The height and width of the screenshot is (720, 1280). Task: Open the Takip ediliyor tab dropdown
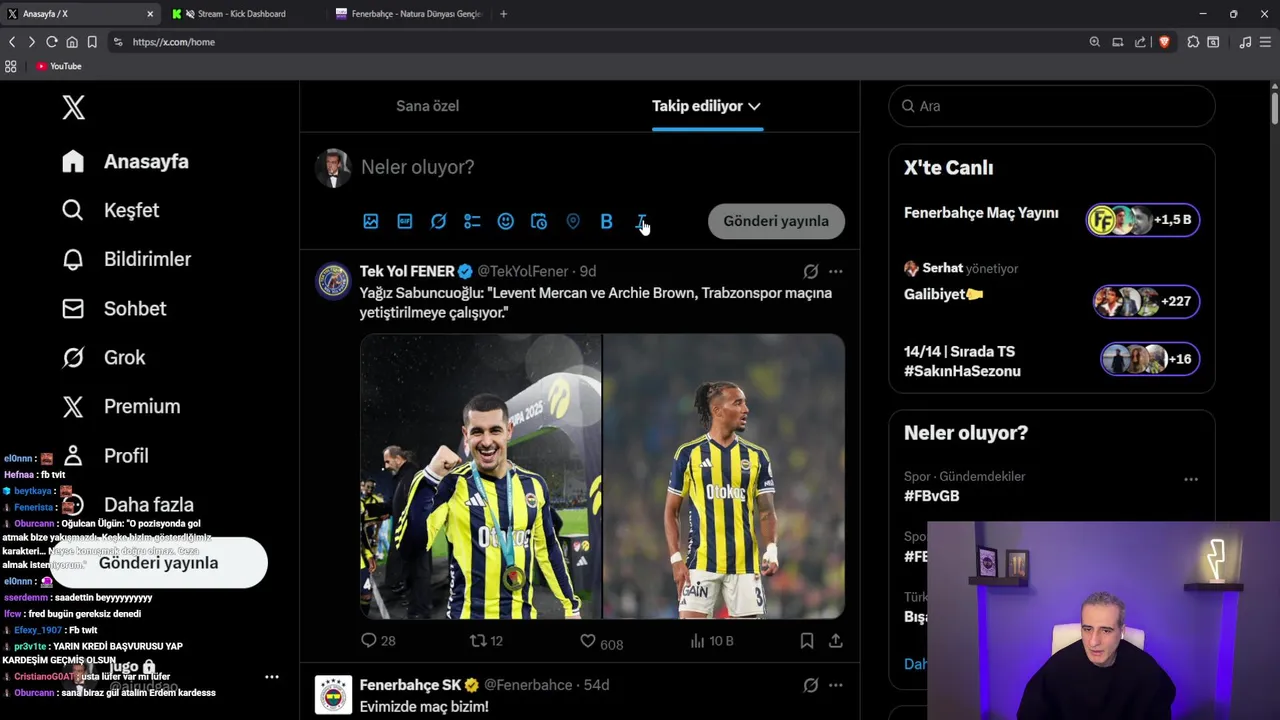(706, 106)
